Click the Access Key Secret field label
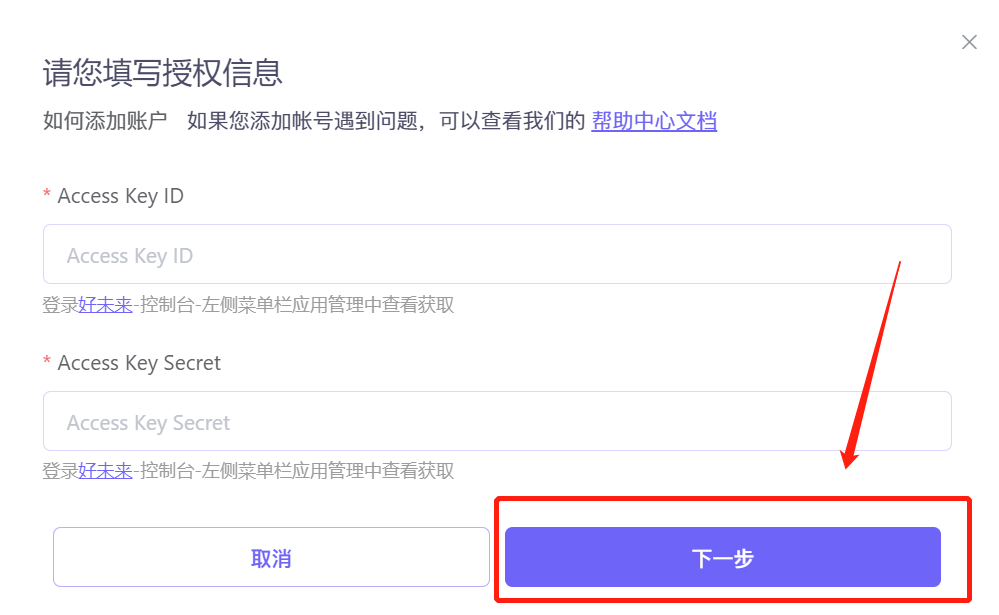This screenshot has height=615, width=999. tap(139, 363)
